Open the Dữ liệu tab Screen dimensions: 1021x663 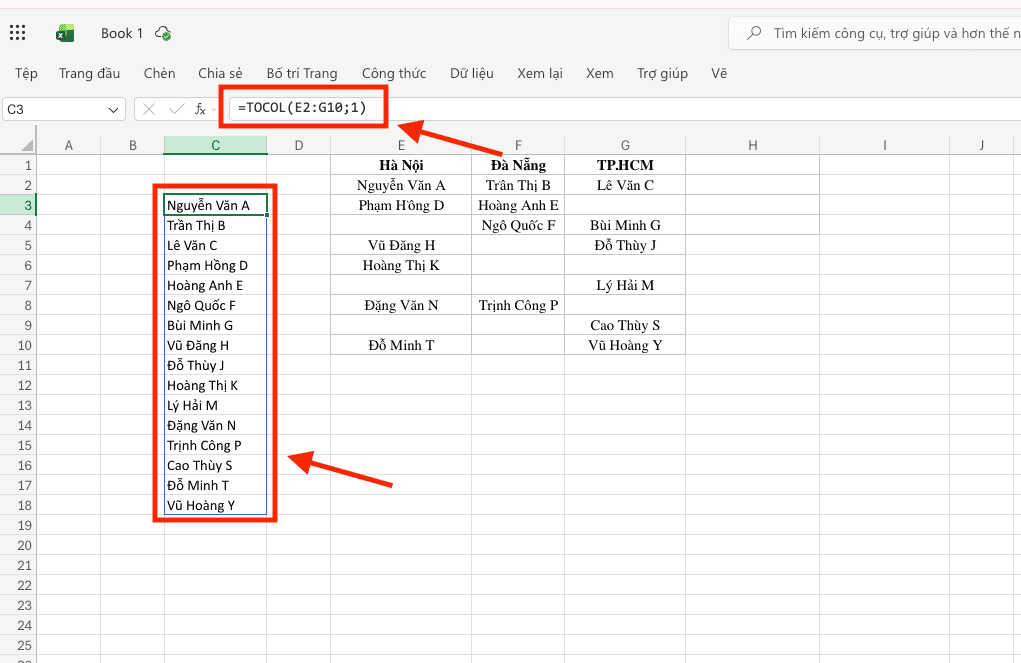471,74
